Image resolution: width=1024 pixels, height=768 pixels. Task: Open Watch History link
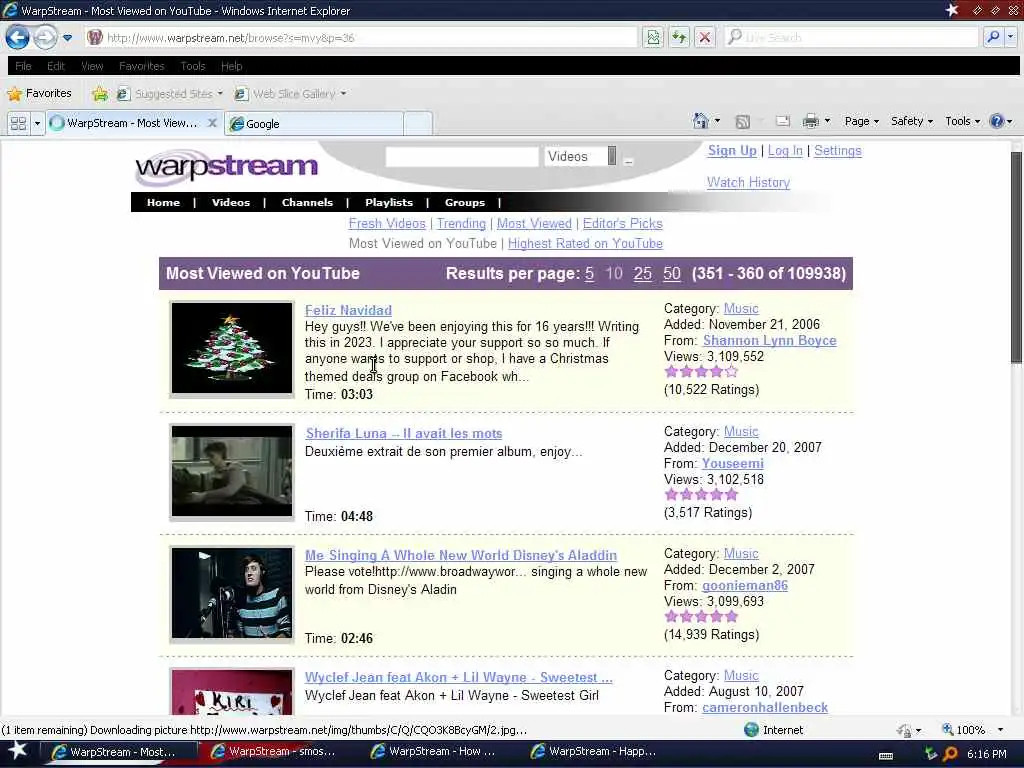pyautogui.click(x=748, y=182)
